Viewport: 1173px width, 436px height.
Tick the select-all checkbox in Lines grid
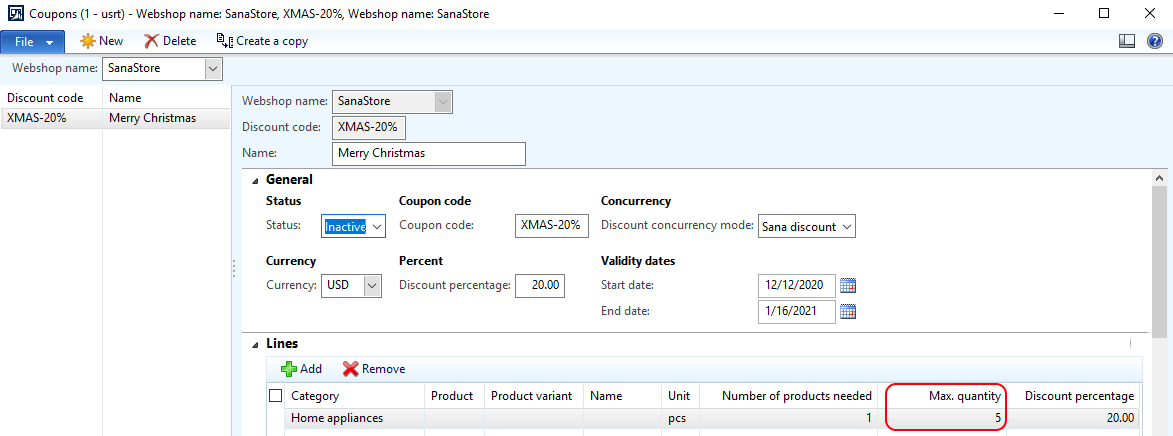tap(275, 396)
